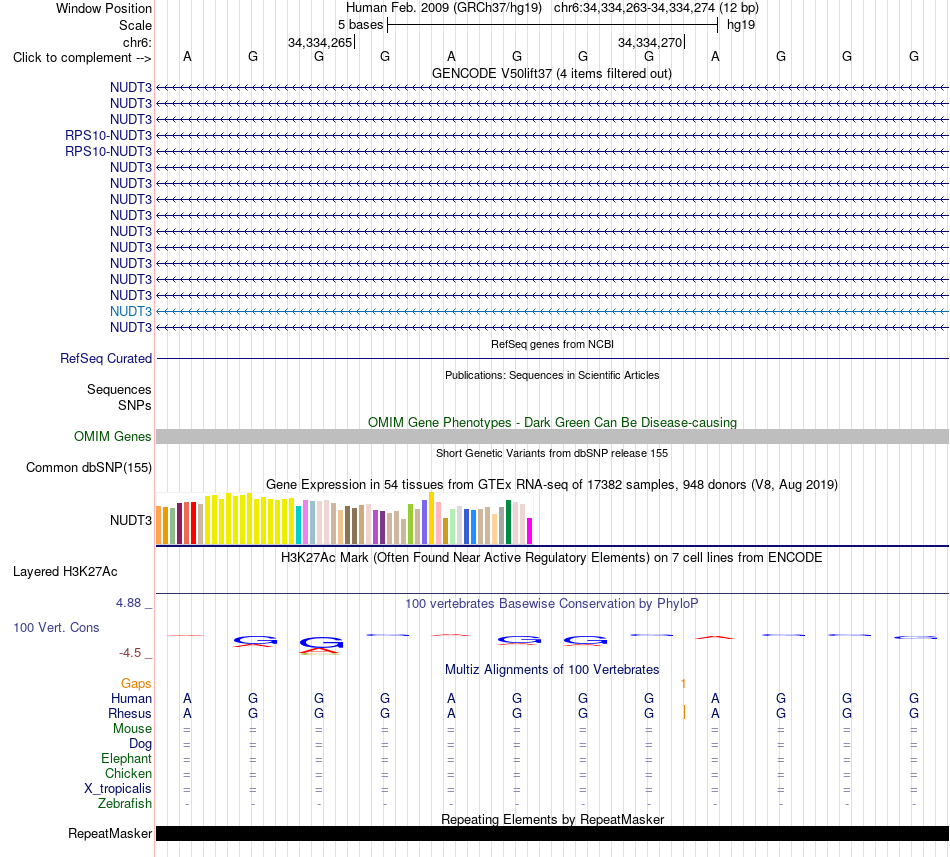Open 'Repeating Elements by RepeatMasker' track title
Image resolution: width=950 pixels, height=857 pixels.
(x=552, y=819)
